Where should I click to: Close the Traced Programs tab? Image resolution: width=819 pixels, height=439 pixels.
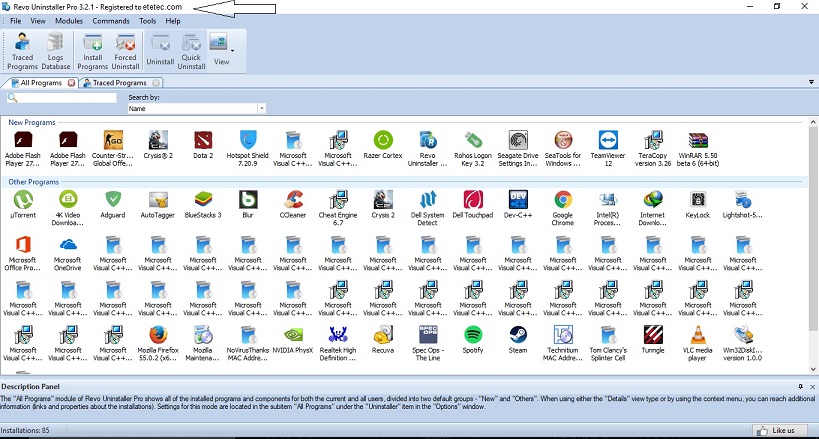(156, 83)
